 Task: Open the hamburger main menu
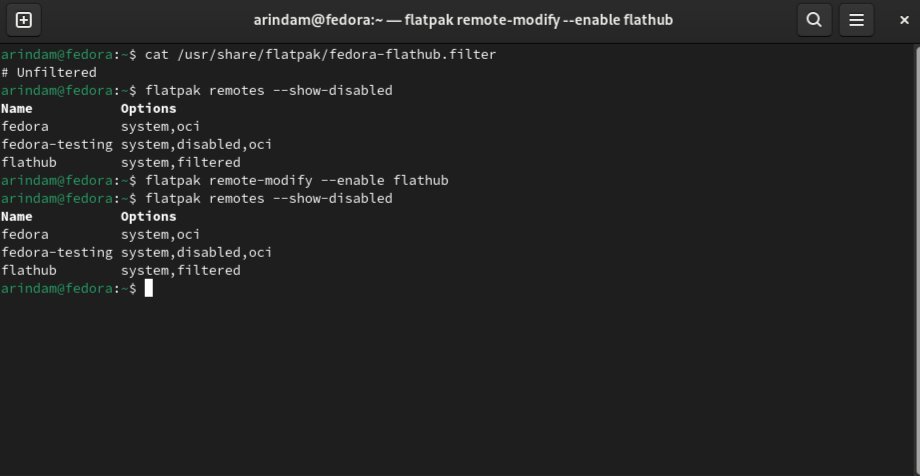pyautogui.click(x=856, y=19)
